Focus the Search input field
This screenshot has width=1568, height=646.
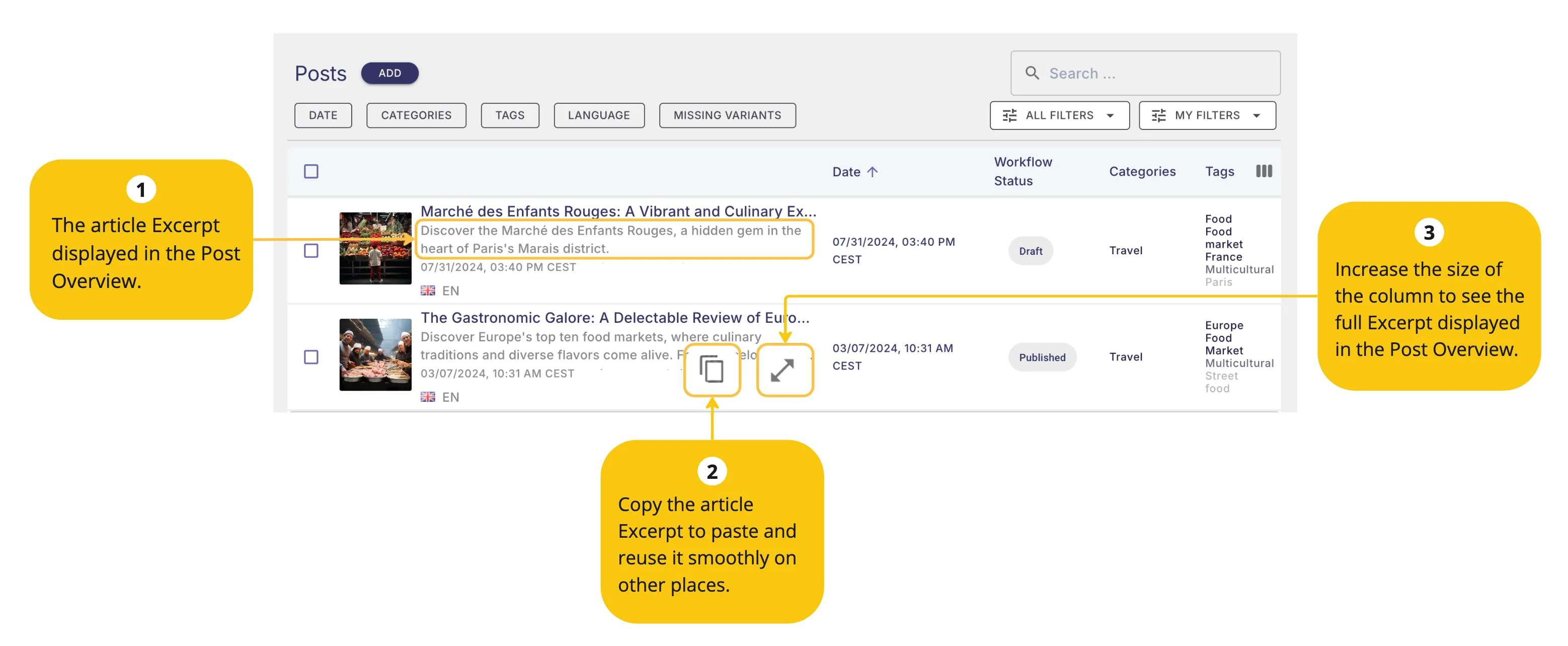(1145, 73)
